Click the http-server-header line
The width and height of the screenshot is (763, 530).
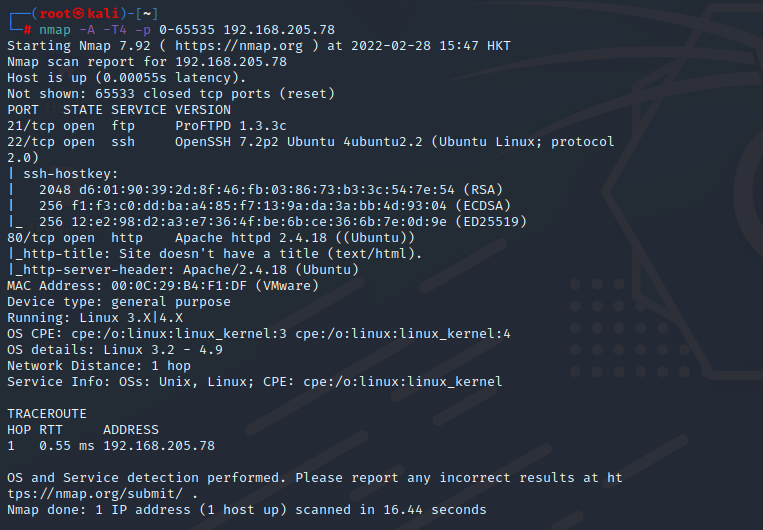(182, 270)
